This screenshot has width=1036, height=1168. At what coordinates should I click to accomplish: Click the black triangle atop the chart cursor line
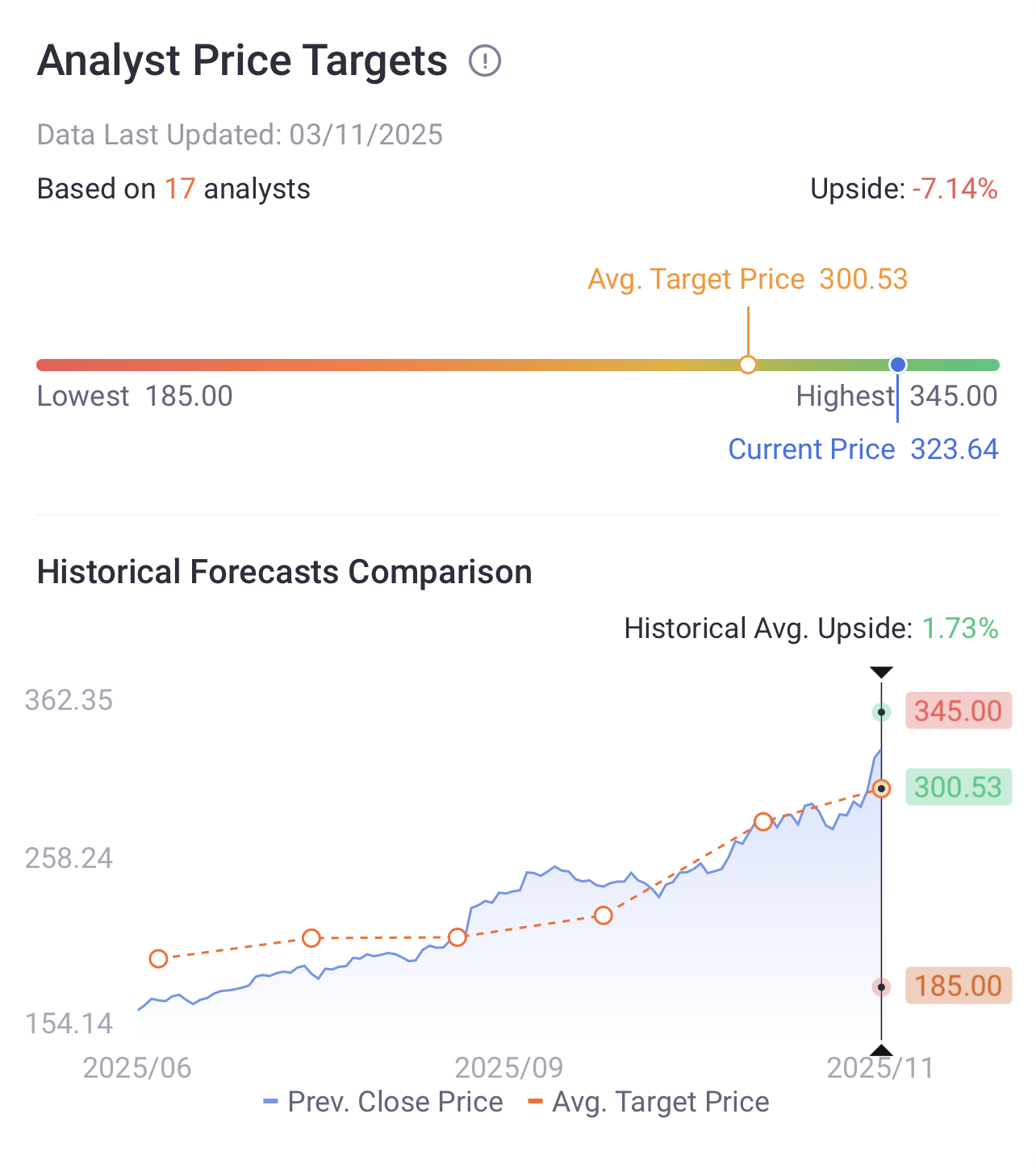point(881,672)
